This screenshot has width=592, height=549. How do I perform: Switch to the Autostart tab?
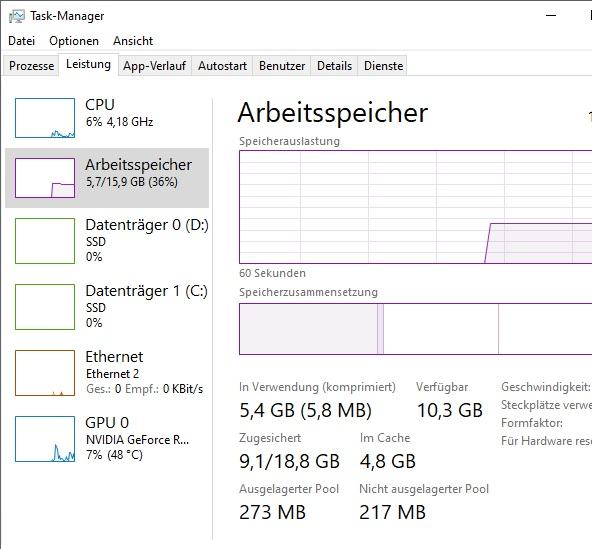tap(222, 66)
